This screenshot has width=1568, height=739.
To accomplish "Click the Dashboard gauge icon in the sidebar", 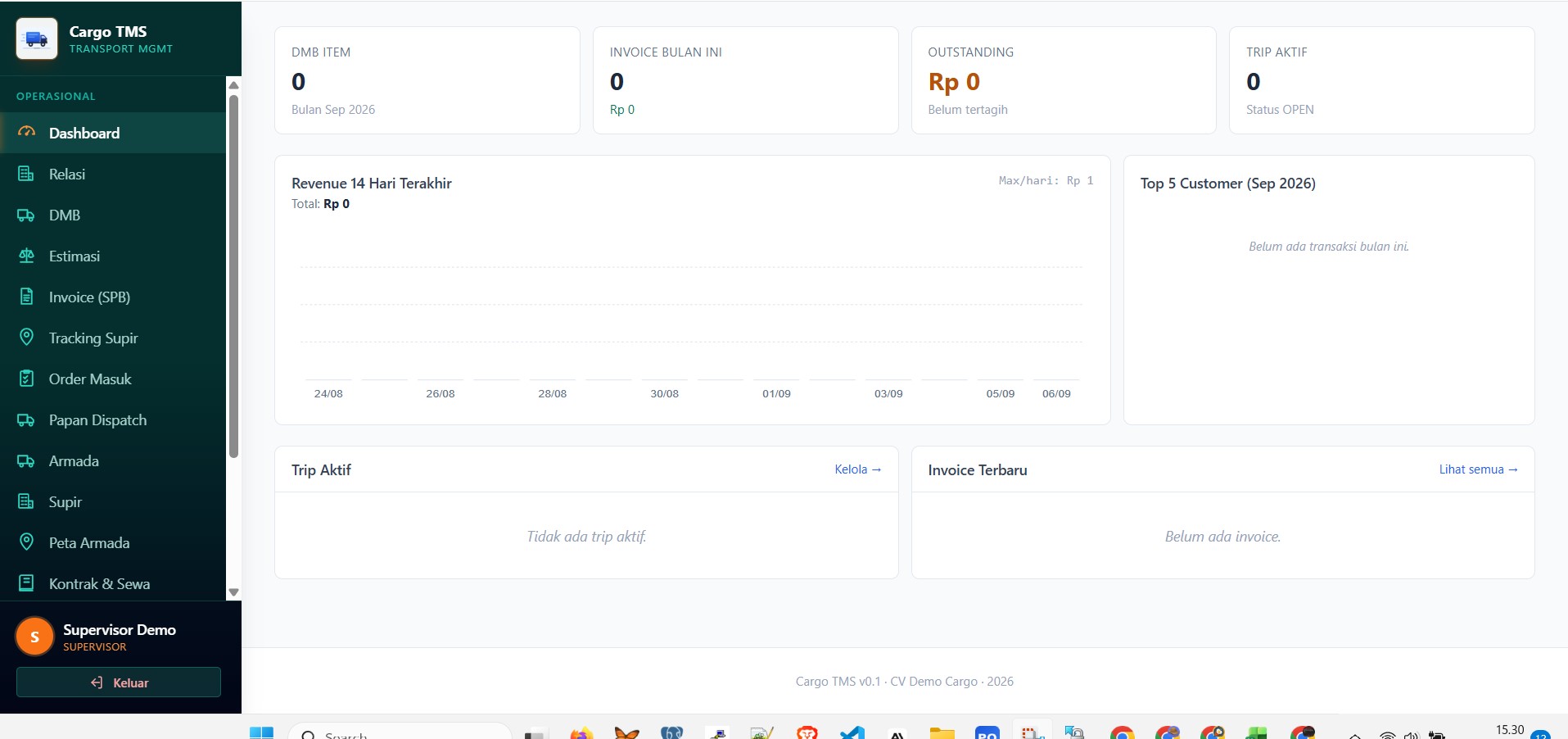I will pyautogui.click(x=26, y=133).
